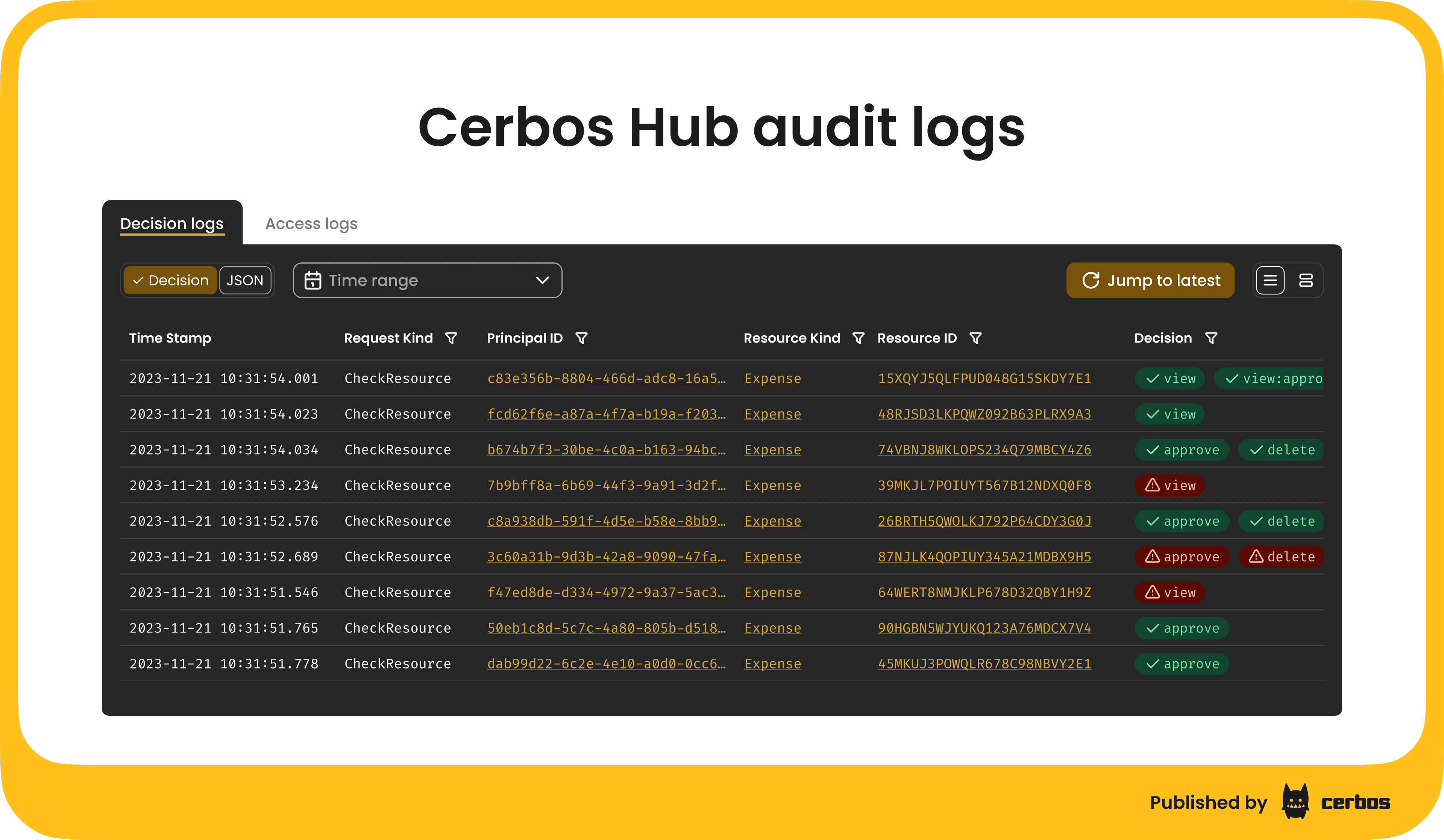Image resolution: width=1444 pixels, height=840 pixels.
Task: Select the Decision logs tab
Action: [x=172, y=223]
